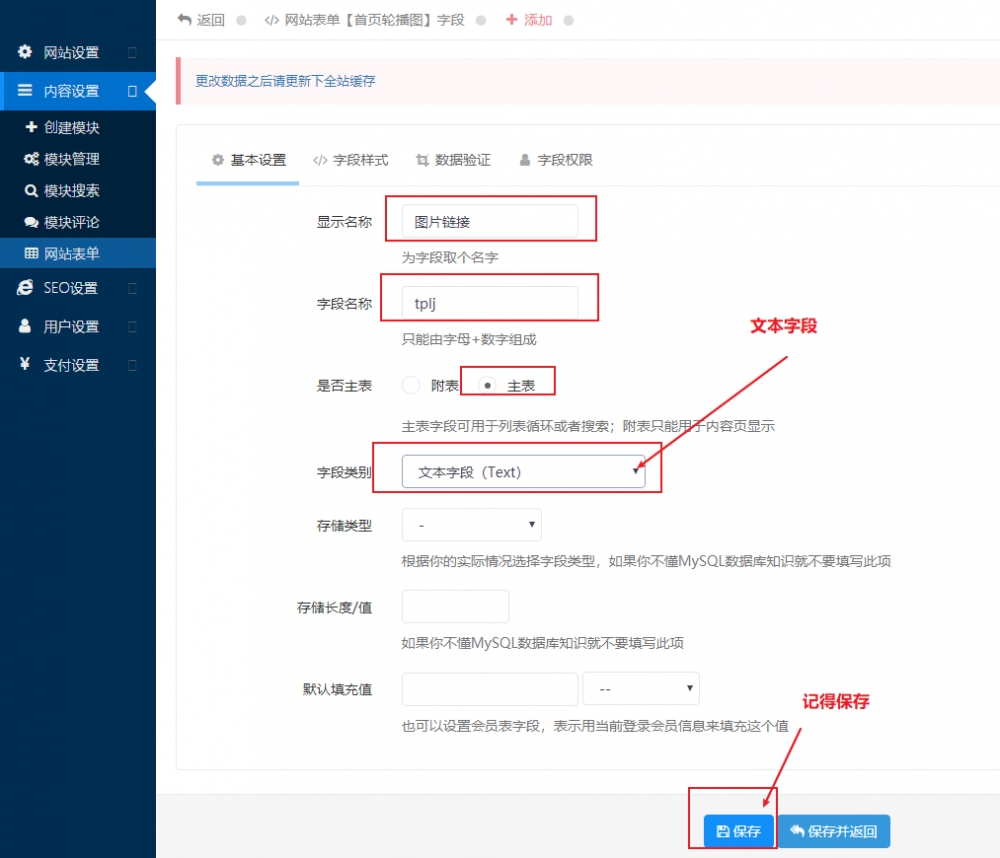Click the 保存 button
Image resolution: width=1000 pixels, height=858 pixels.
click(739, 831)
